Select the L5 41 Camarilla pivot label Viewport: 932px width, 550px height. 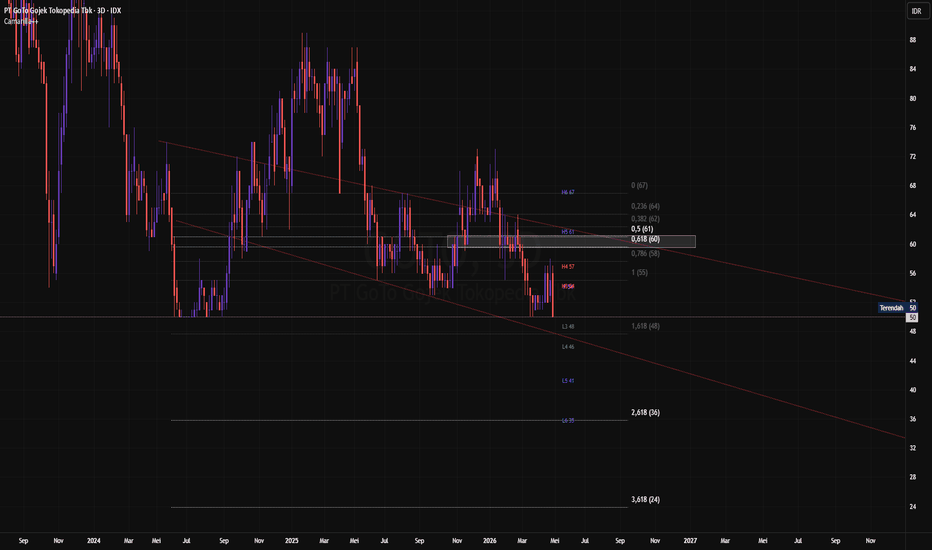coord(568,381)
